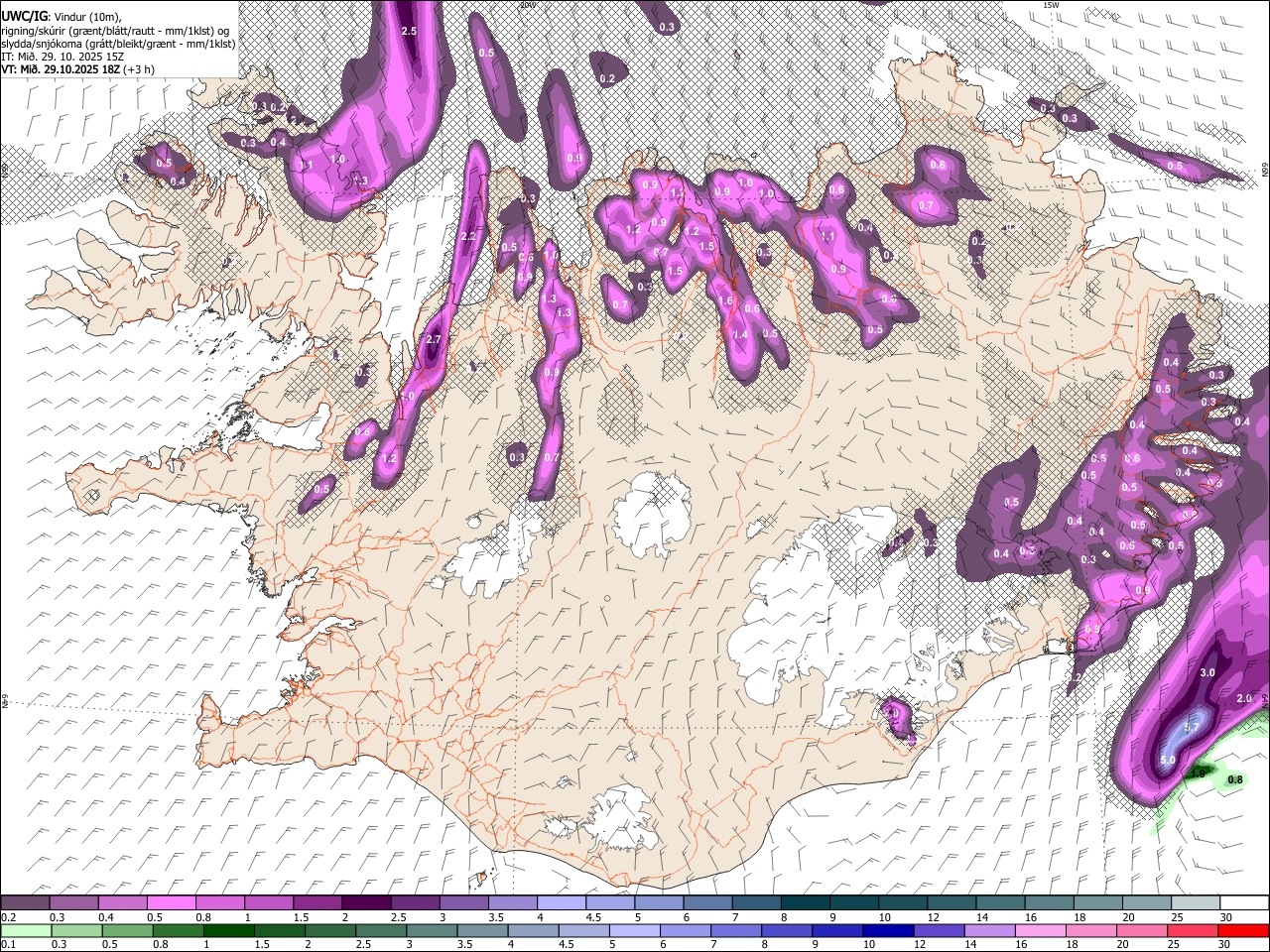Click the 'rigning/skúrir' legend description line
1270x952 pixels.
[116, 30]
